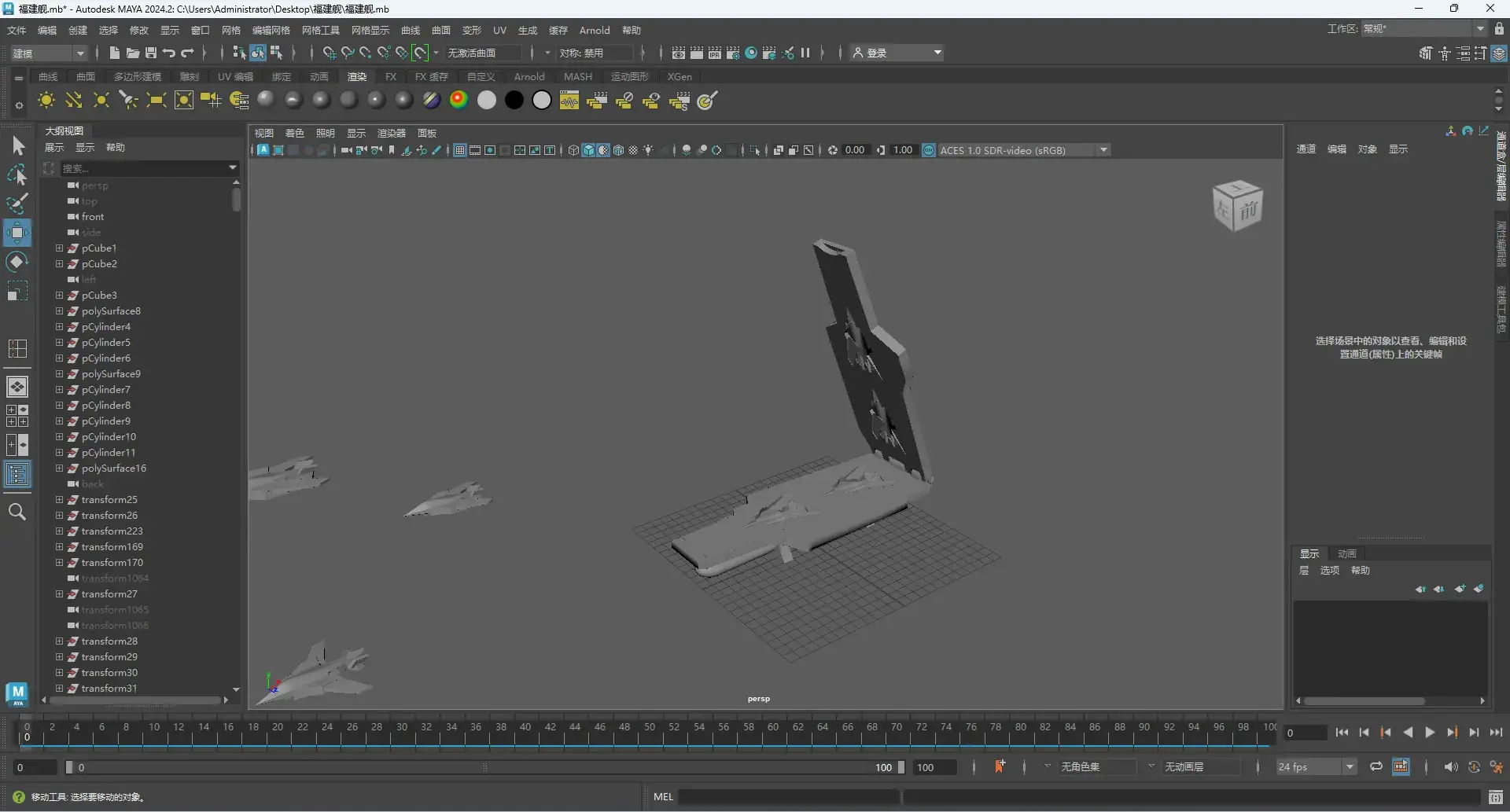Toggle Snap to Grids magnet icon
The width and height of the screenshot is (1510, 812).
[x=330, y=53]
